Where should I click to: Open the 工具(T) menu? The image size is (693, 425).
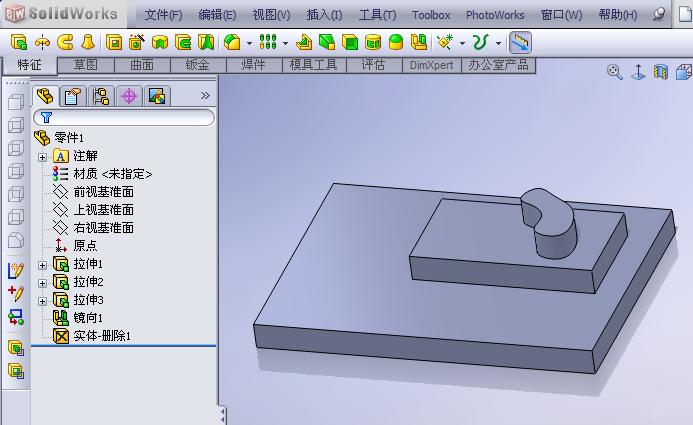(x=377, y=15)
